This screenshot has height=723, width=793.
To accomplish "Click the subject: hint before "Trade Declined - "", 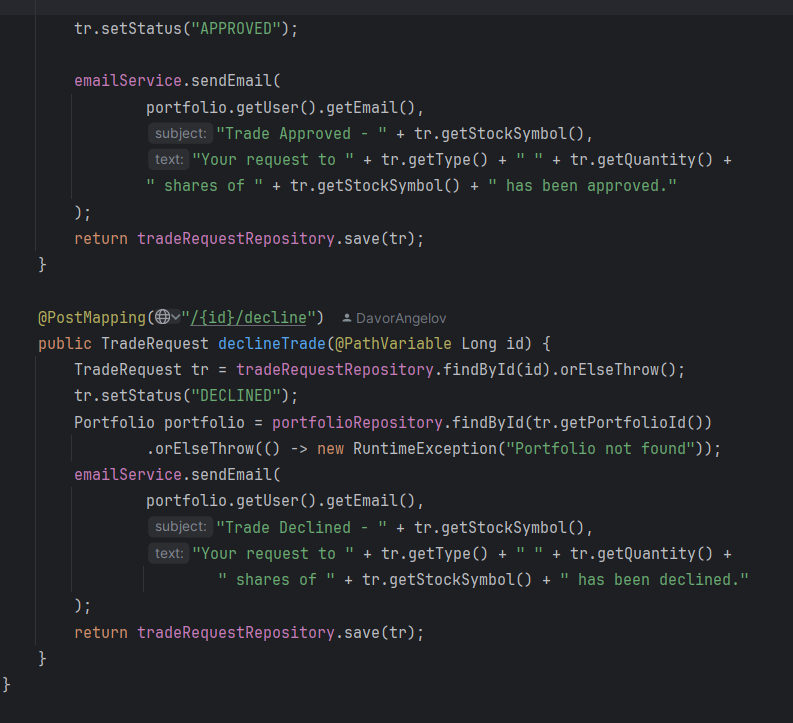I will pyautogui.click(x=180, y=527).
